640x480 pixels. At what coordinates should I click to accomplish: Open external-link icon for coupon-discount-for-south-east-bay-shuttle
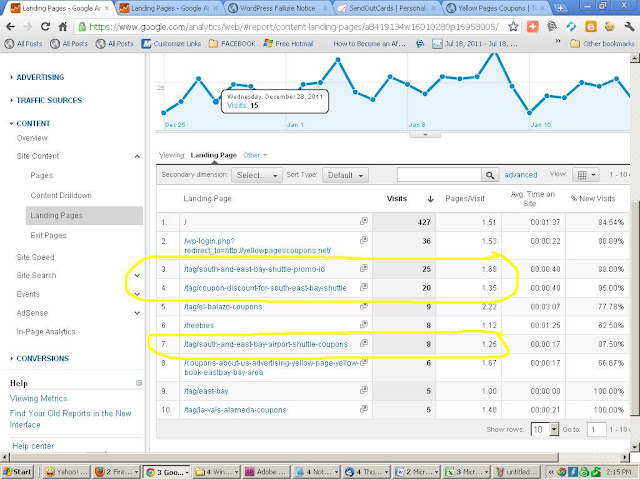[x=364, y=287]
